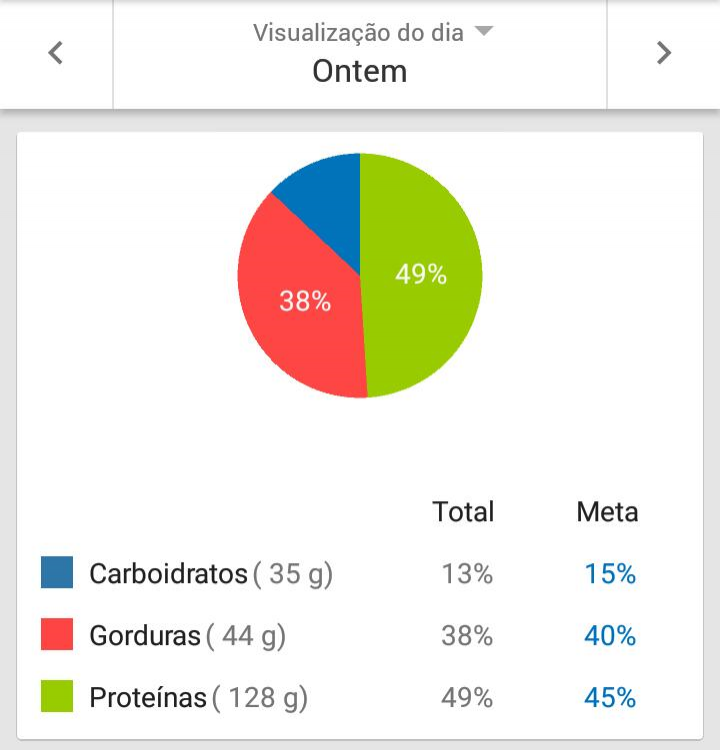Edit the 45% protein goal
This screenshot has width=720, height=750.
pos(610,697)
